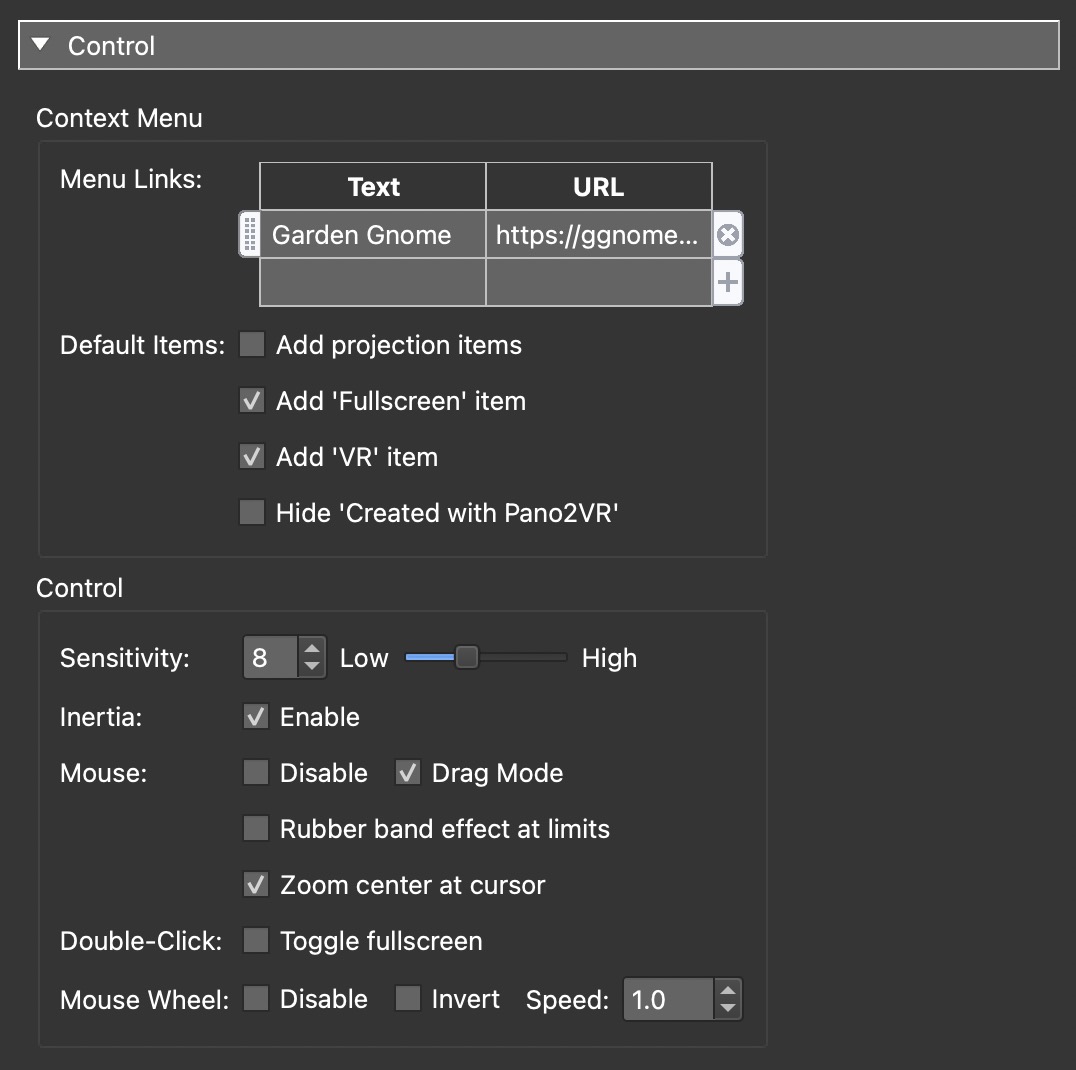1076x1070 pixels.
Task: Disable Inertia by unchecking Enable
Action: point(256,717)
